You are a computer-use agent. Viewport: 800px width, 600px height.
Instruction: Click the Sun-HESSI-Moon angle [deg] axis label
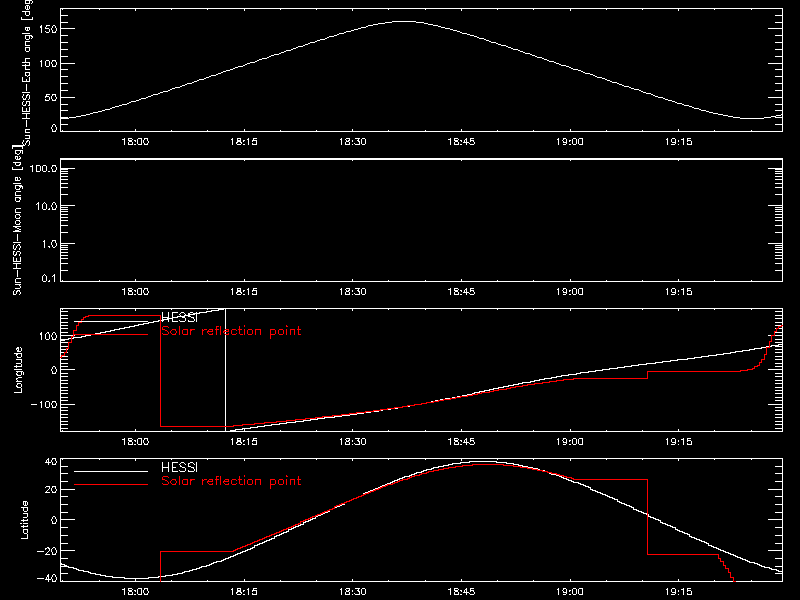(17, 220)
